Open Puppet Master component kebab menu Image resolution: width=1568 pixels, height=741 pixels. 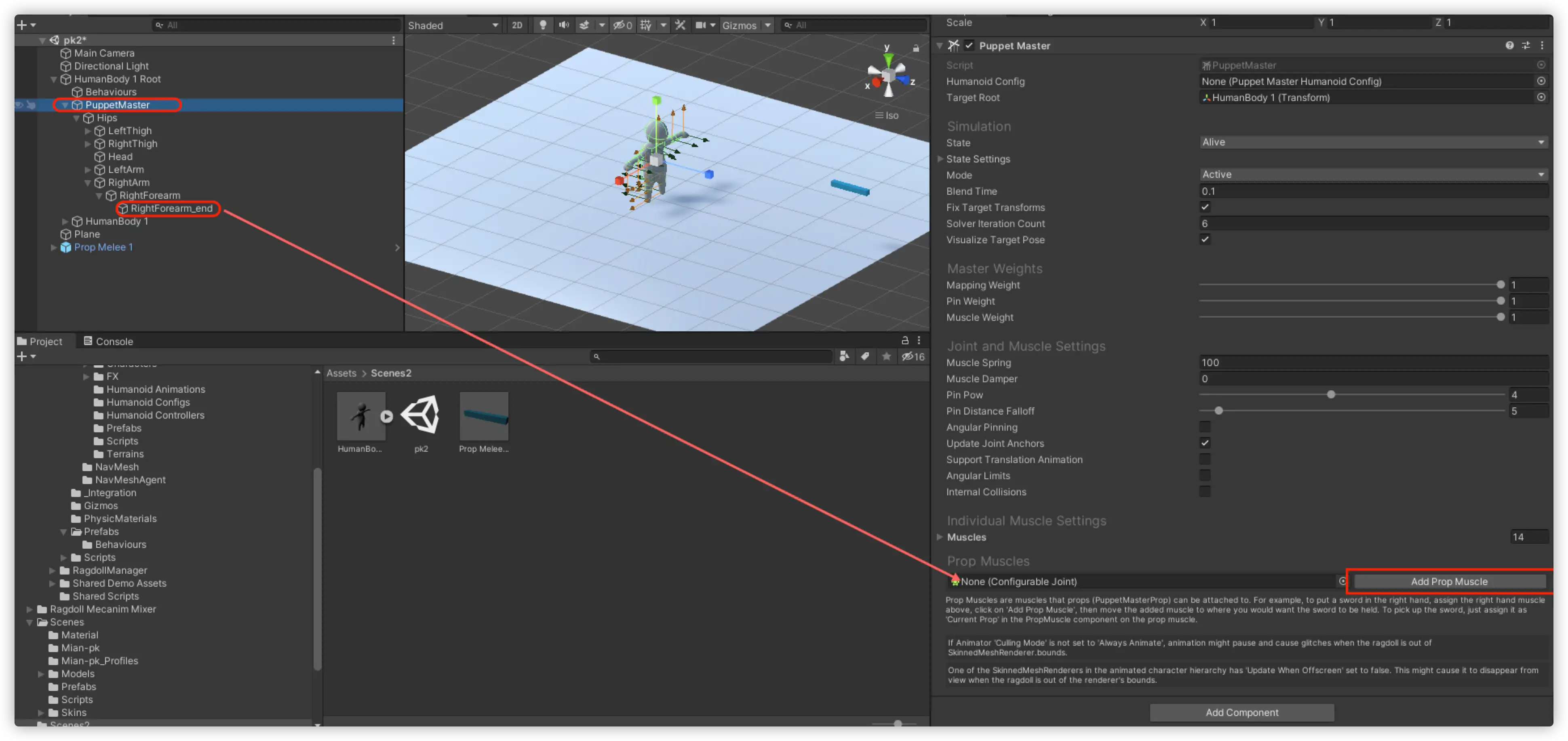pos(1542,46)
